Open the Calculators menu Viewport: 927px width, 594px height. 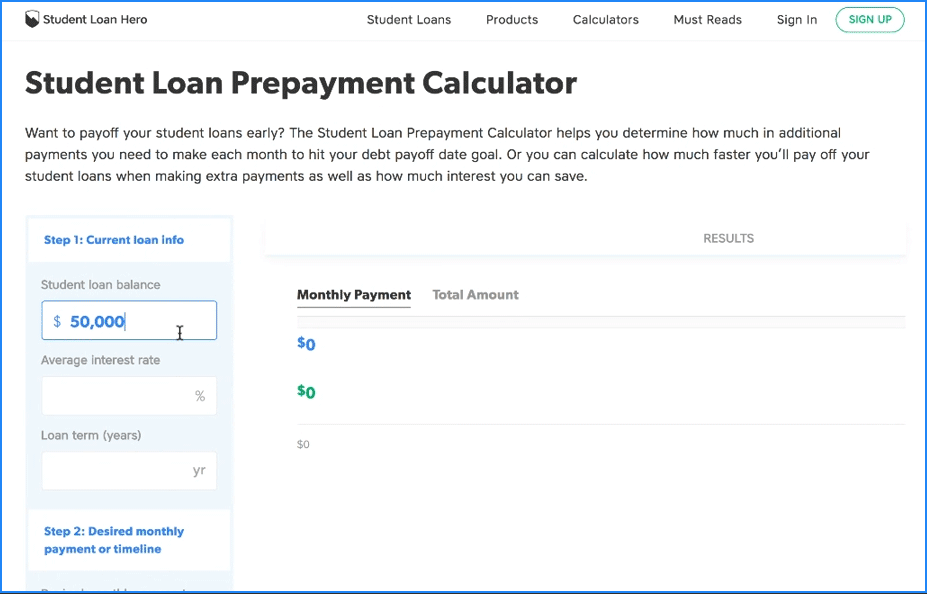point(605,20)
